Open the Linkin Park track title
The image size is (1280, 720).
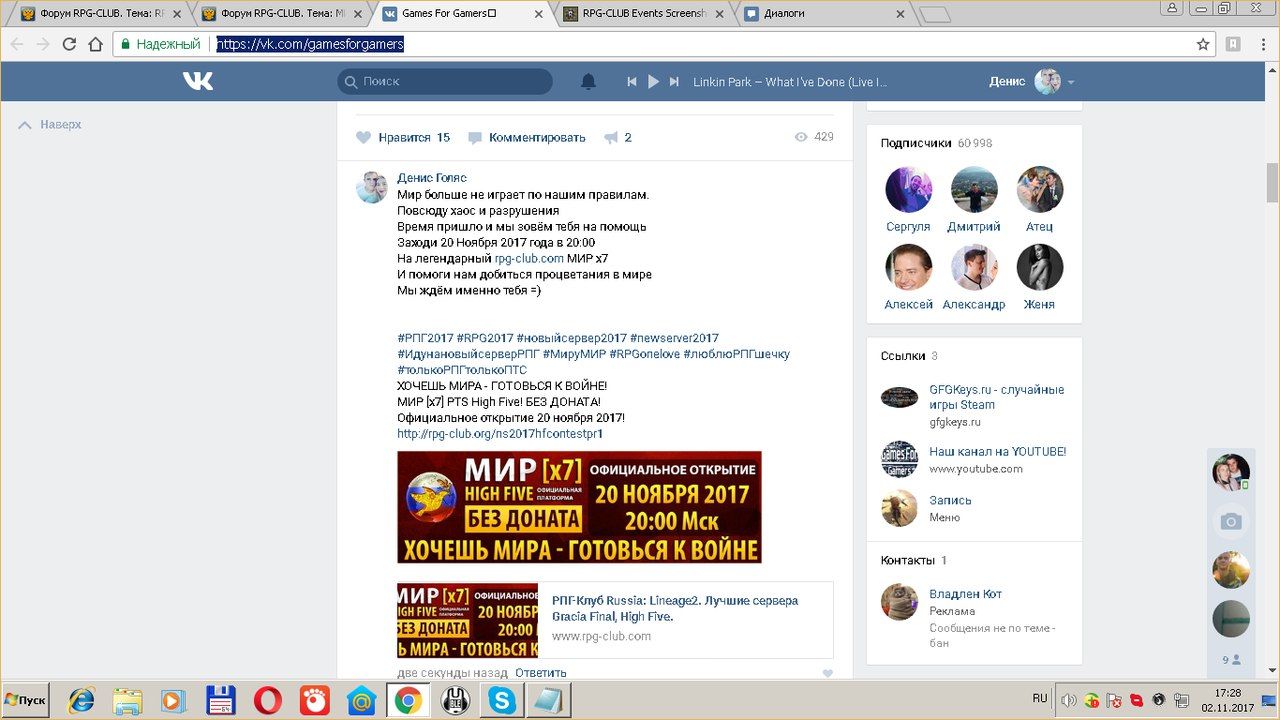(790, 82)
